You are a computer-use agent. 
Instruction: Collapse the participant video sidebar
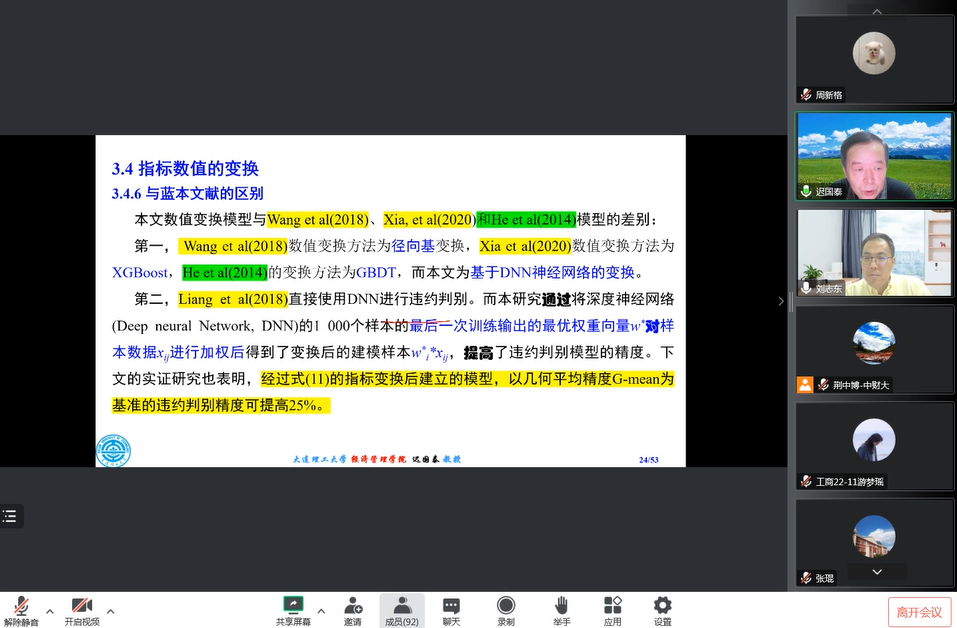781,301
